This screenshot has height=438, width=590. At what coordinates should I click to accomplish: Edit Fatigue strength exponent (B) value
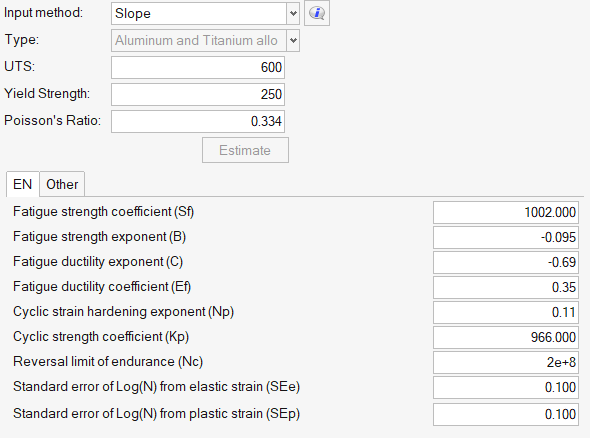506,237
